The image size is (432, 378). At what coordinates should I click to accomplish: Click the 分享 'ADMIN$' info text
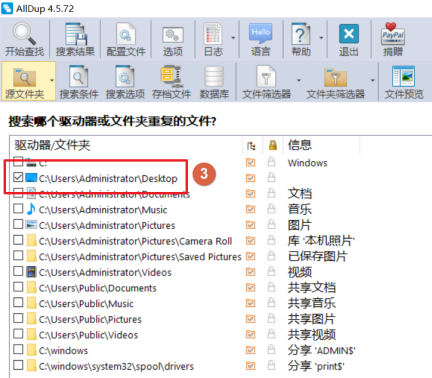point(322,350)
